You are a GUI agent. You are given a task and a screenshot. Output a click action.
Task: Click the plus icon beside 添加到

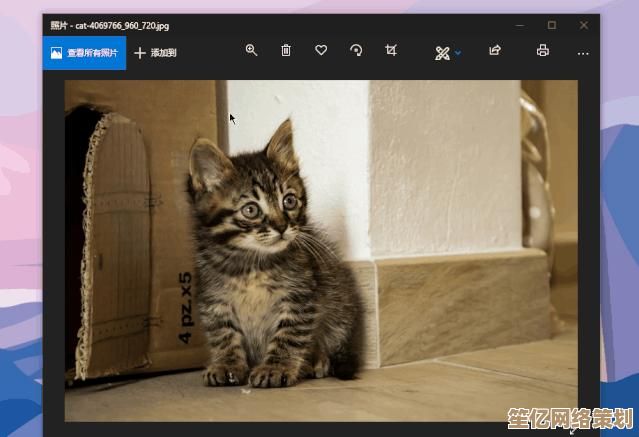click(x=140, y=53)
